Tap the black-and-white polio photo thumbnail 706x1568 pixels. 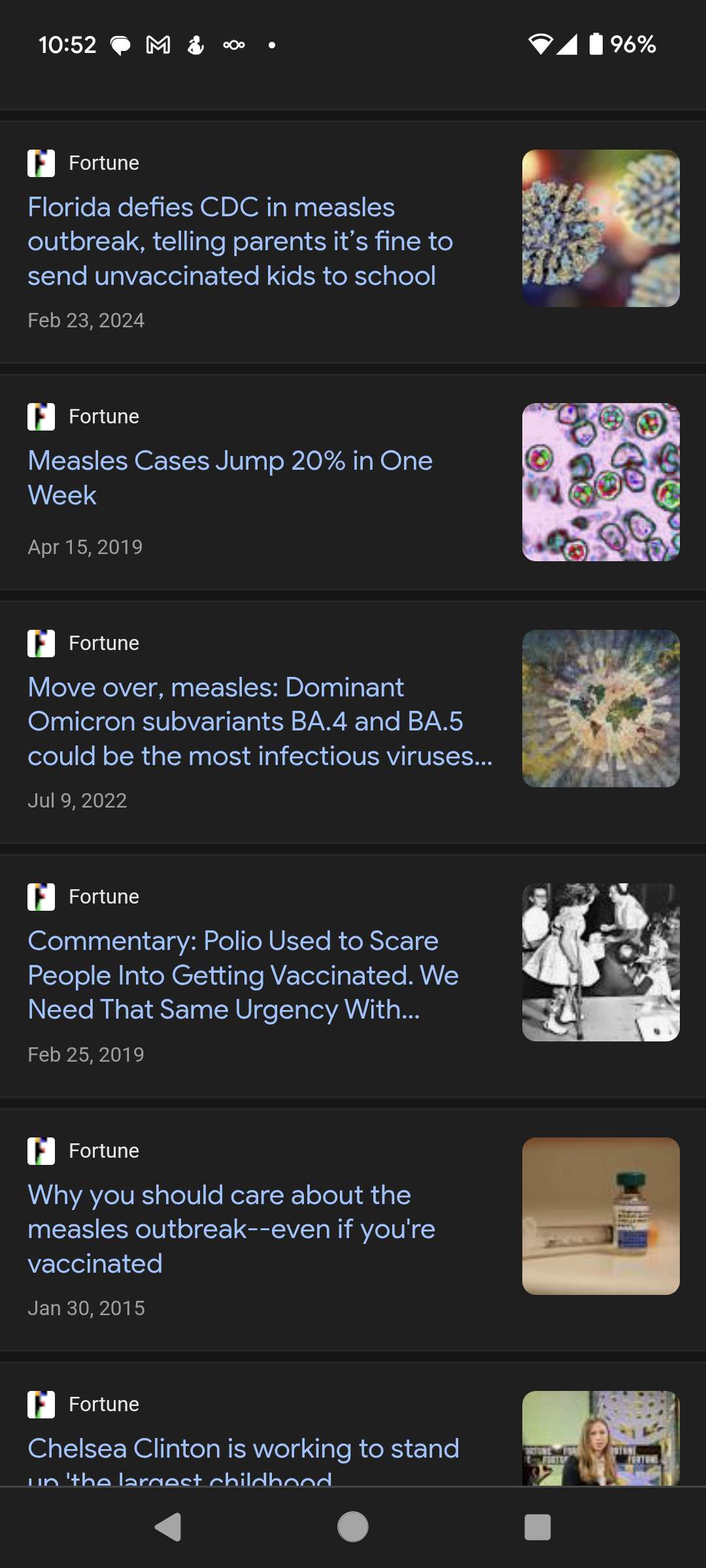(x=601, y=962)
